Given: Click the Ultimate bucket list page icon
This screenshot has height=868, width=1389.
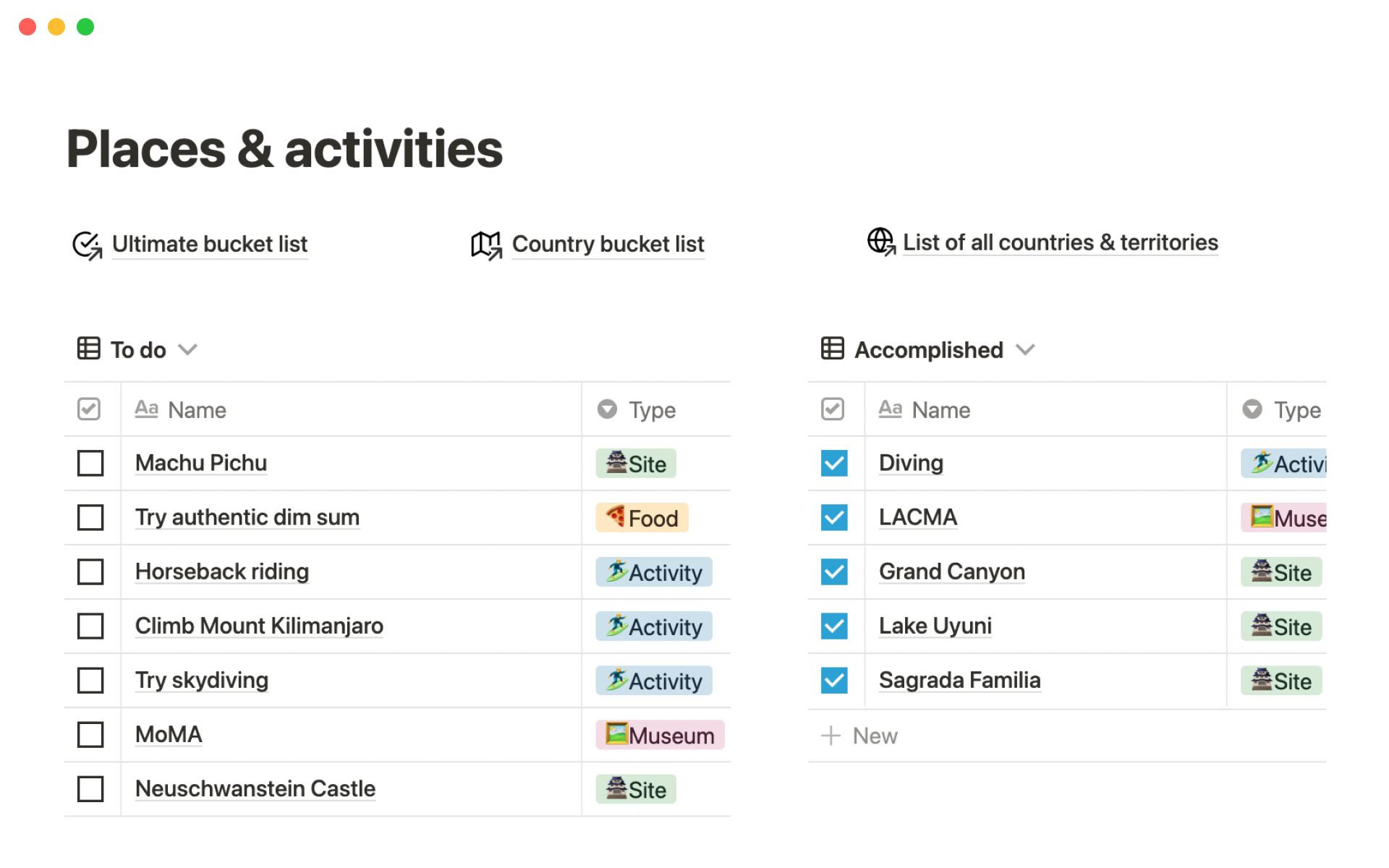Looking at the screenshot, I should pyautogui.click(x=88, y=245).
